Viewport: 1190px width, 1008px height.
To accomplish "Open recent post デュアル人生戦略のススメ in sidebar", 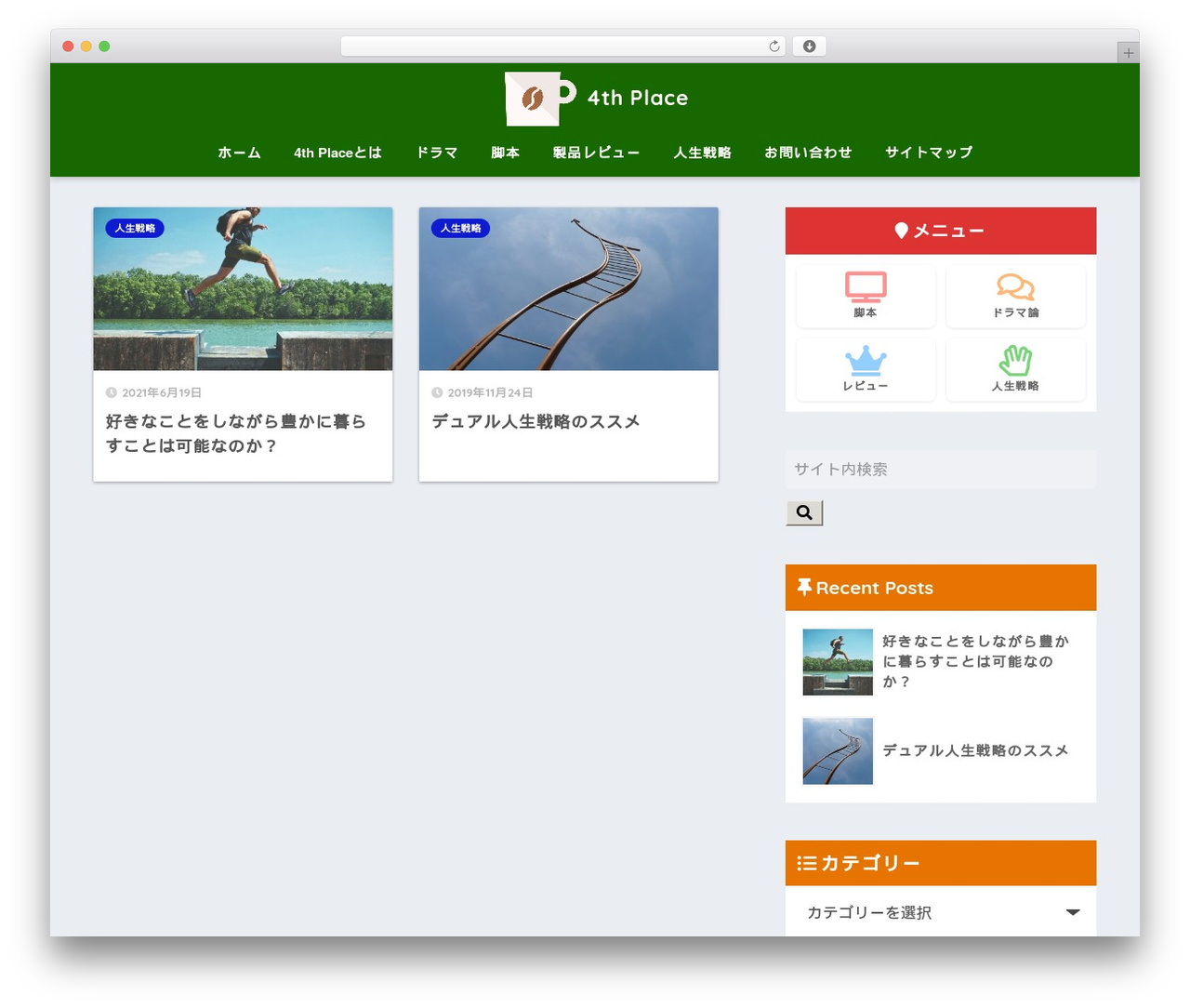I will click(x=975, y=750).
